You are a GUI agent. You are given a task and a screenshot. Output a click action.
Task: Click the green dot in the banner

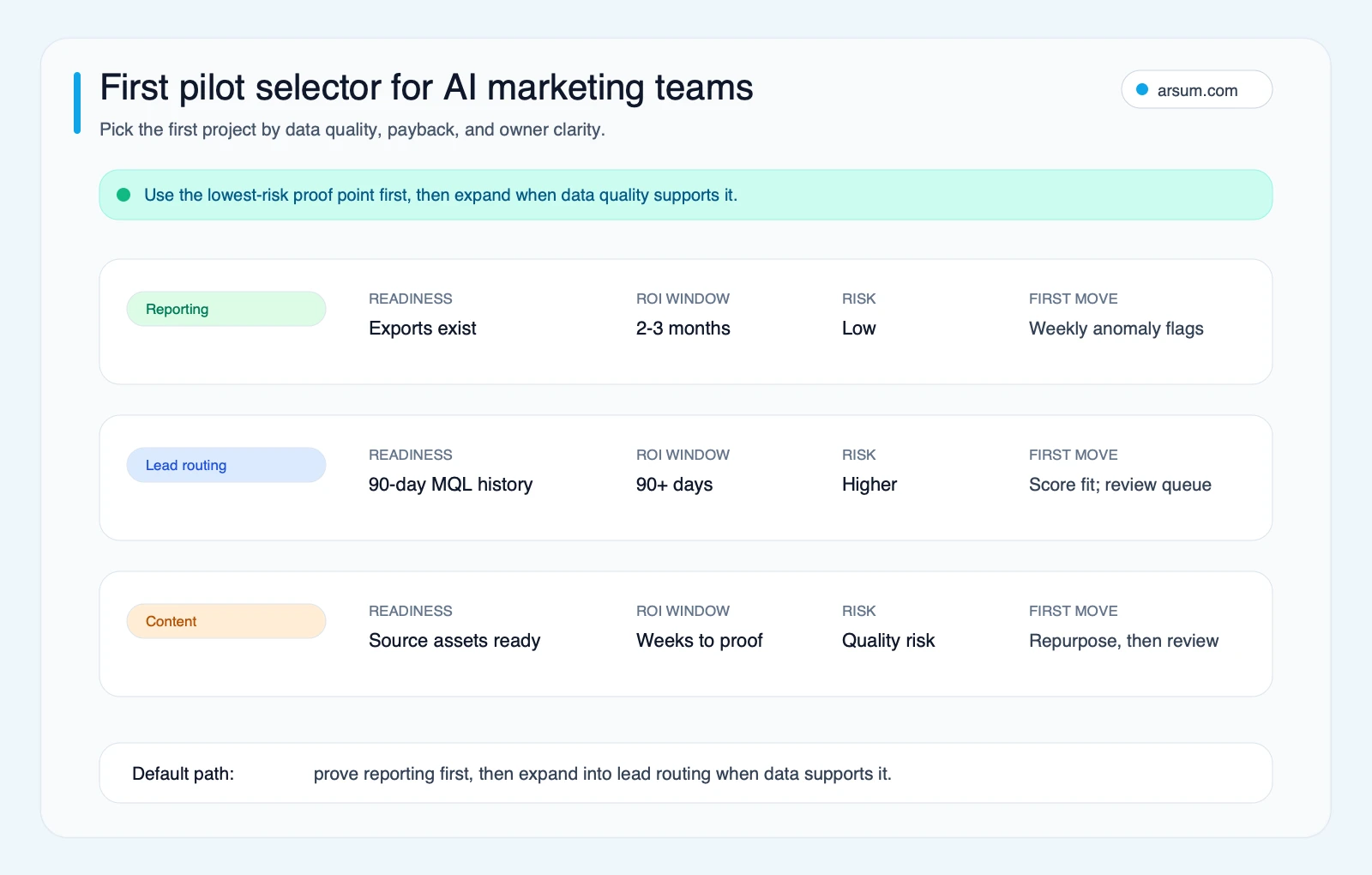click(x=123, y=195)
